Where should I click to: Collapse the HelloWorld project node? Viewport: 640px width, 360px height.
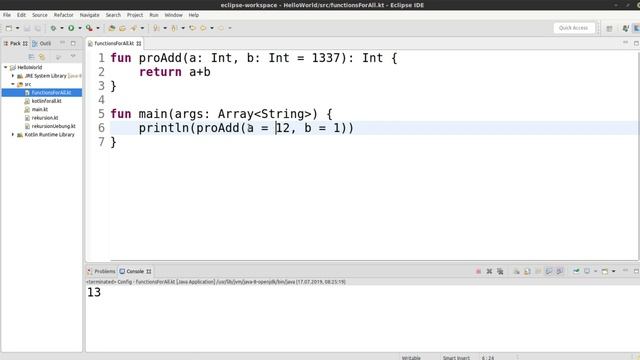(x=6, y=67)
